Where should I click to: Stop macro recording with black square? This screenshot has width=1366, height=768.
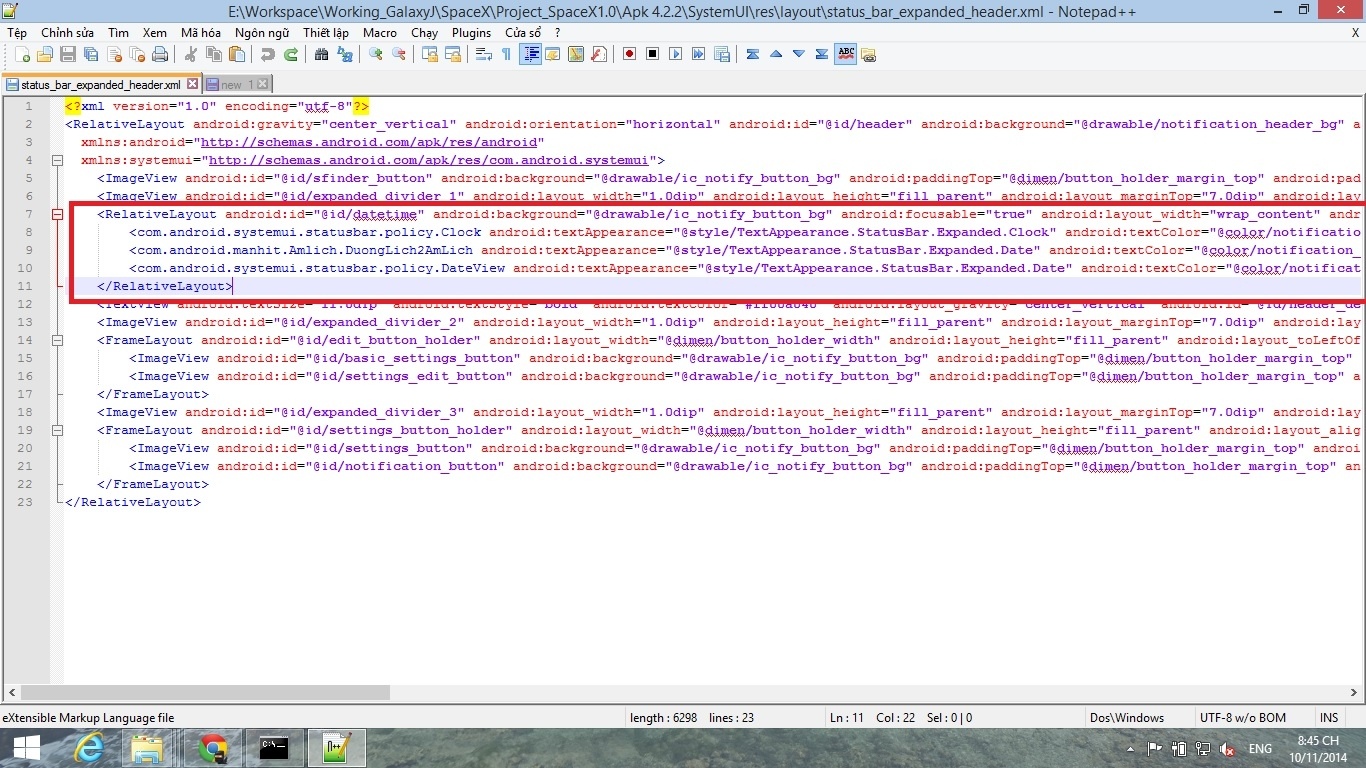(x=652, y=54)
